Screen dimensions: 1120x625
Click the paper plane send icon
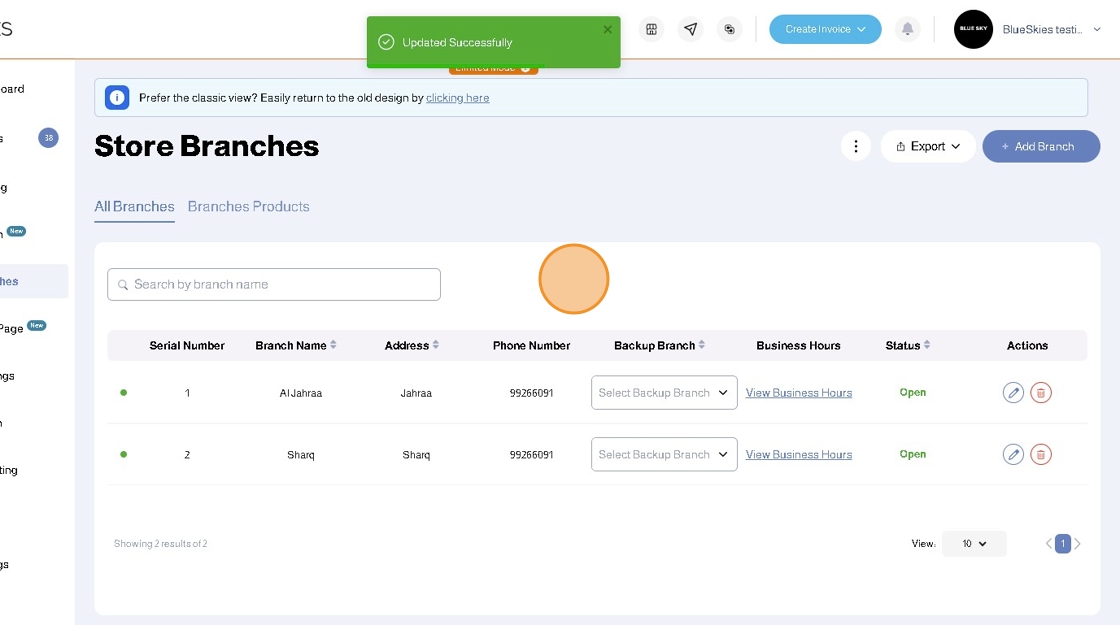tap(690, 29)
